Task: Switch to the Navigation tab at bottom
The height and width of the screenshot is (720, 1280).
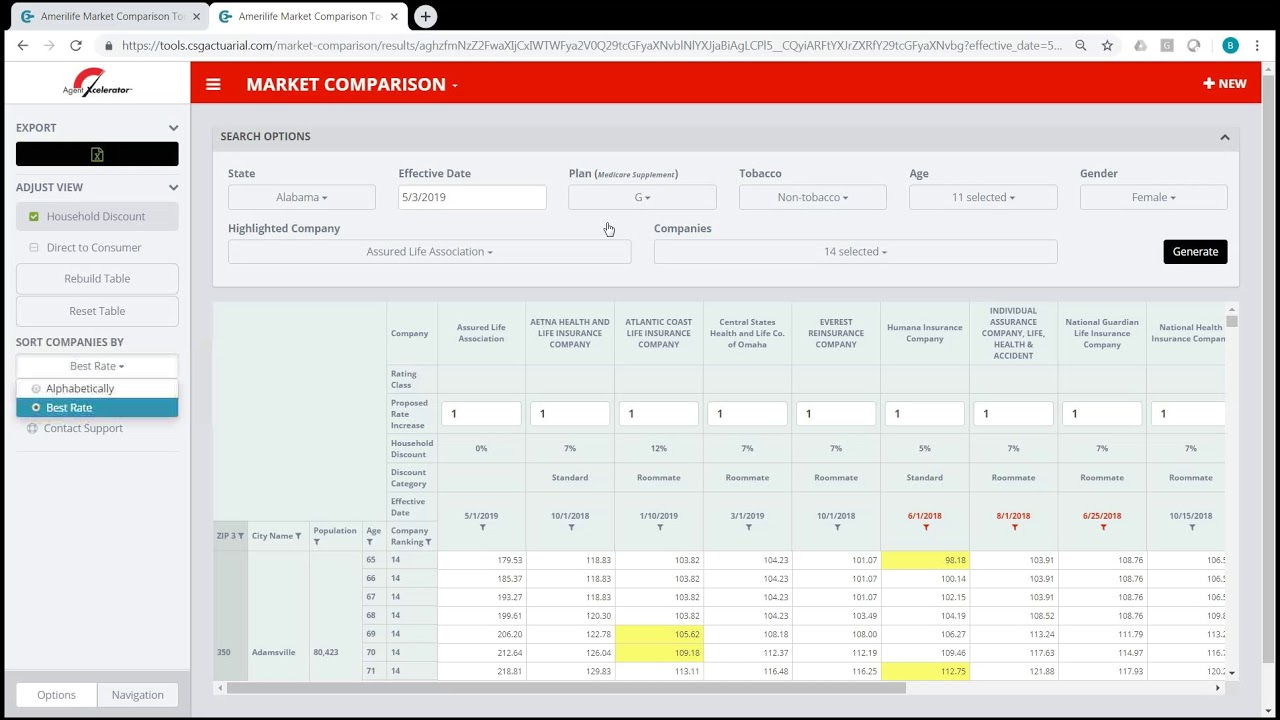Action: coord(138,695)
